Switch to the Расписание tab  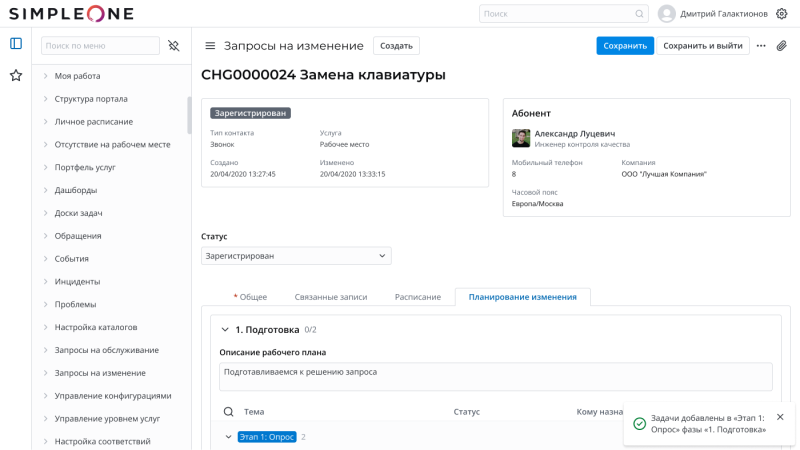tap(417, 297)
